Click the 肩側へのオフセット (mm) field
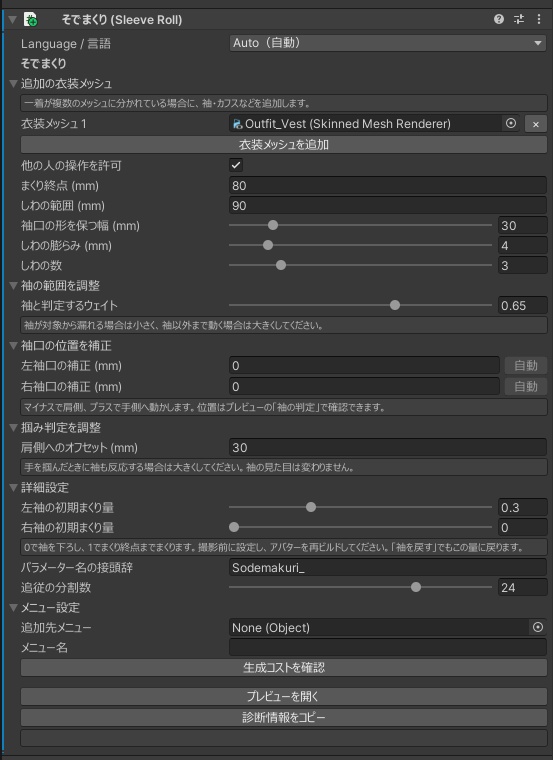Viewport: 553px width, 760px height. pos(388,447)
